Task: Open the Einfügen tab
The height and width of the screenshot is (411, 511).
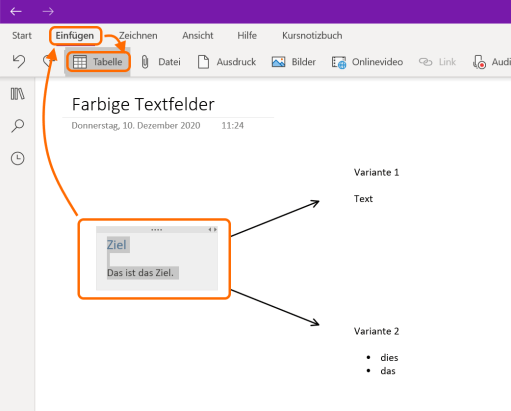Action: click(75, 36)
